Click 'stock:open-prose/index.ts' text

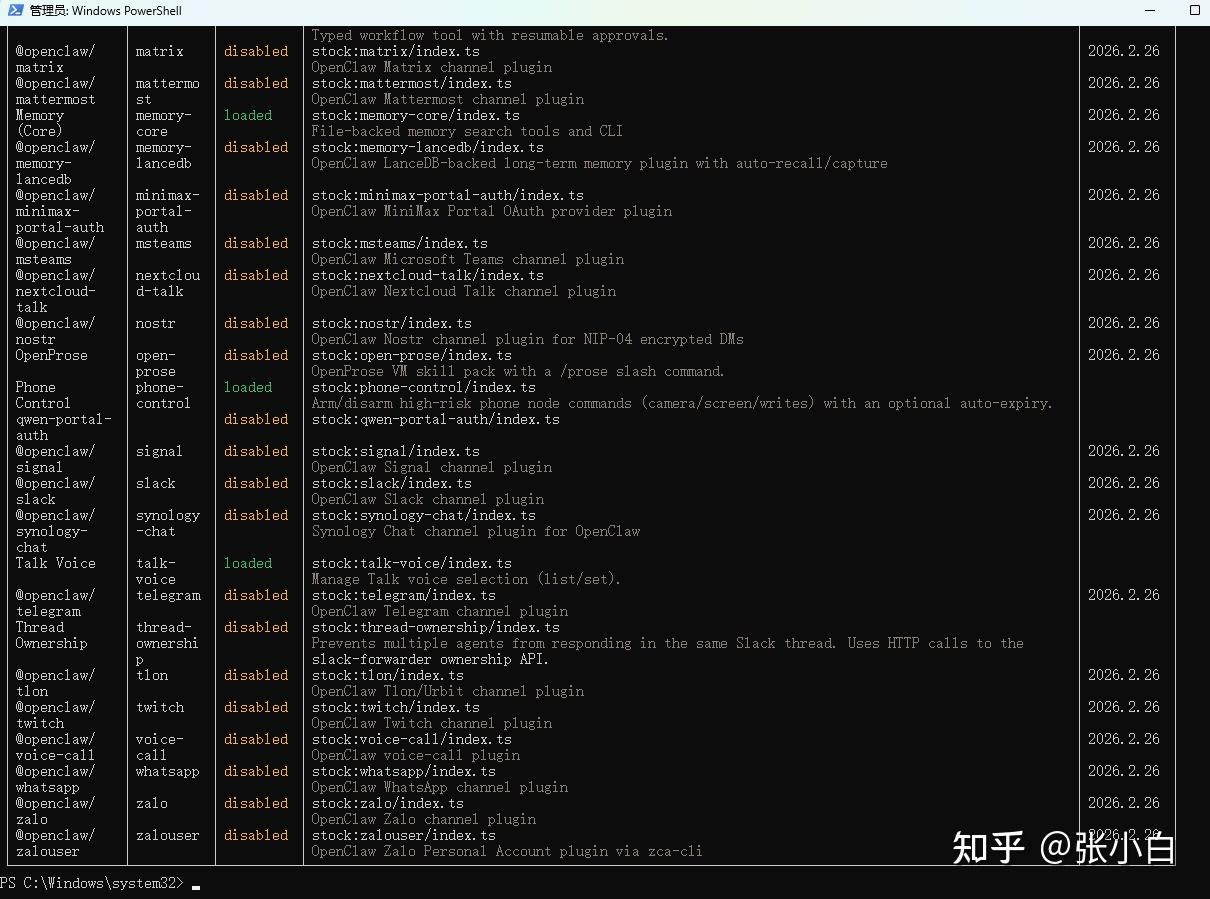(x=412, y=355)
